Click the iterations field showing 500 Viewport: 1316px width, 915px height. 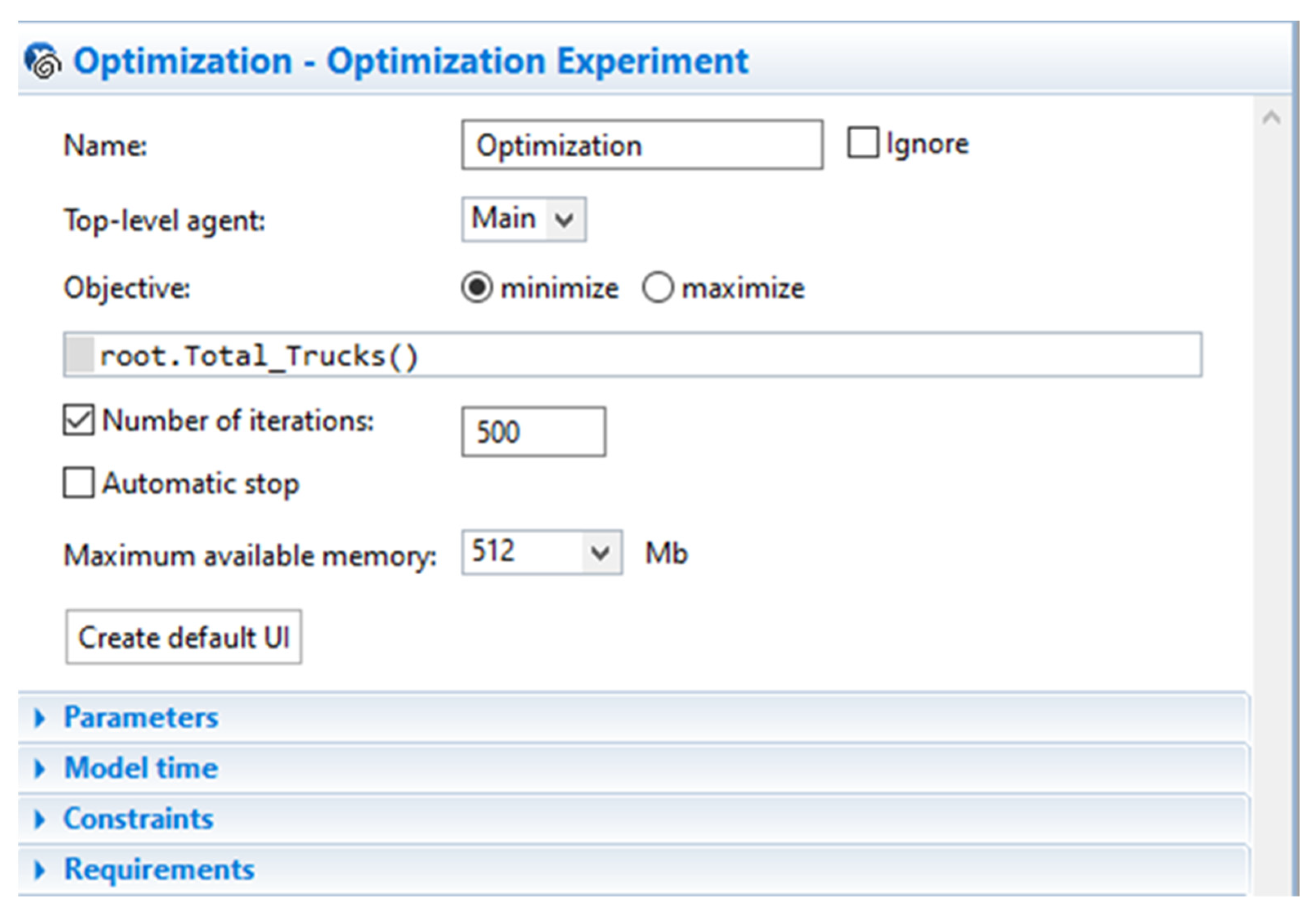click(x=533, y=432)
